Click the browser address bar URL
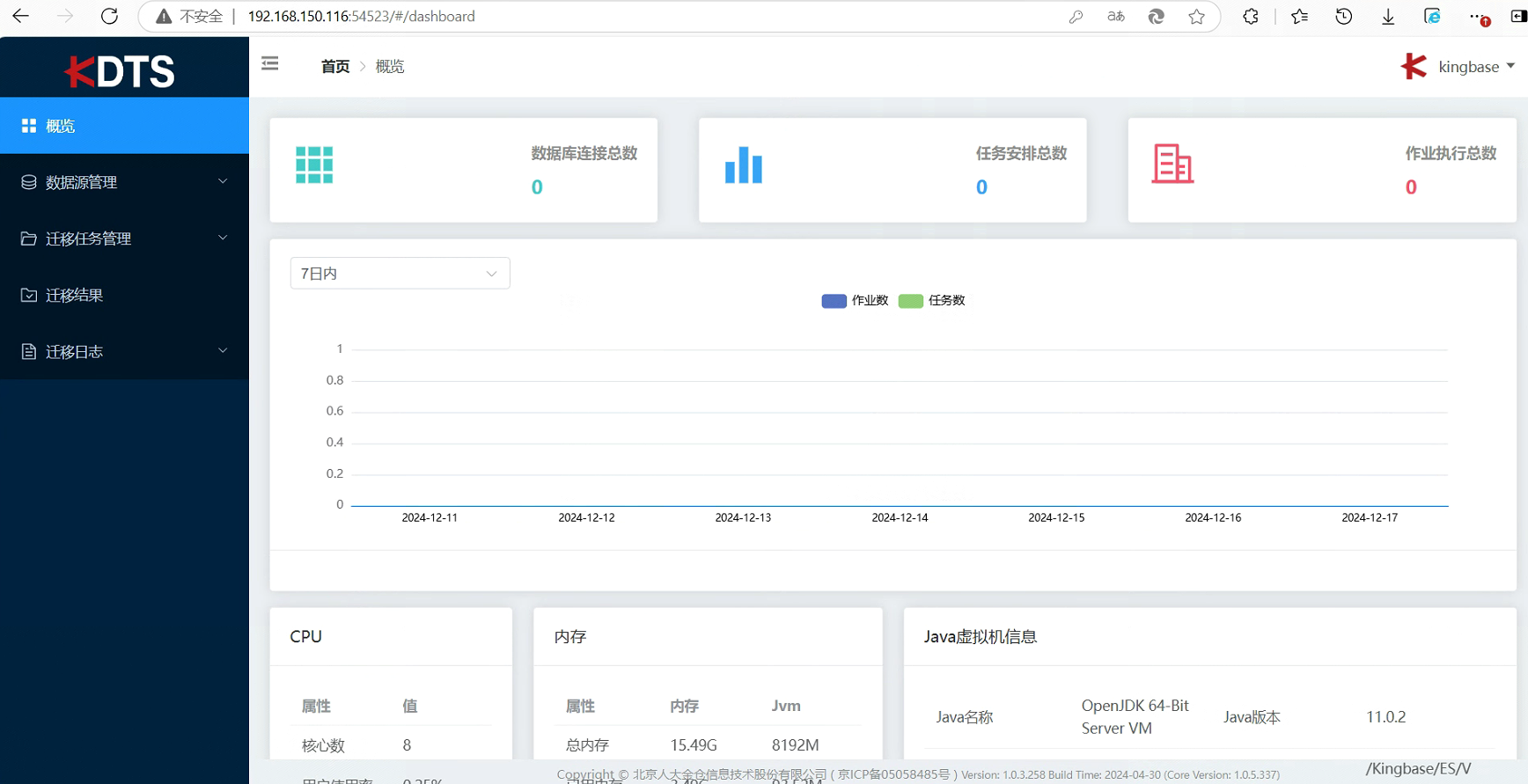This screenshot has height=784, width=1528. [362, 17]
